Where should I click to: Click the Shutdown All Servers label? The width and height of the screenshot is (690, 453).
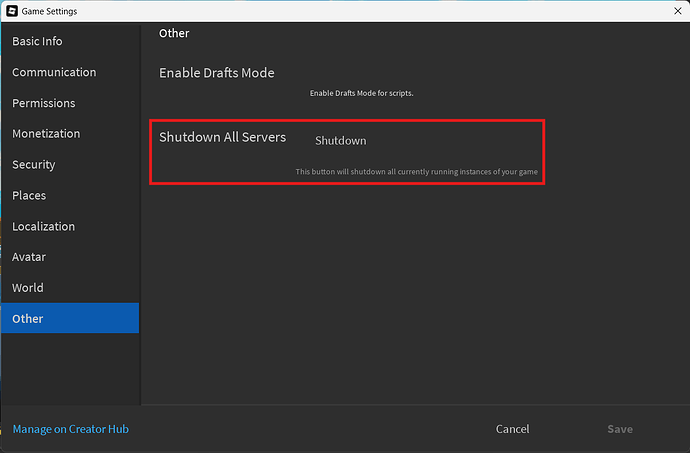point(222,137)
